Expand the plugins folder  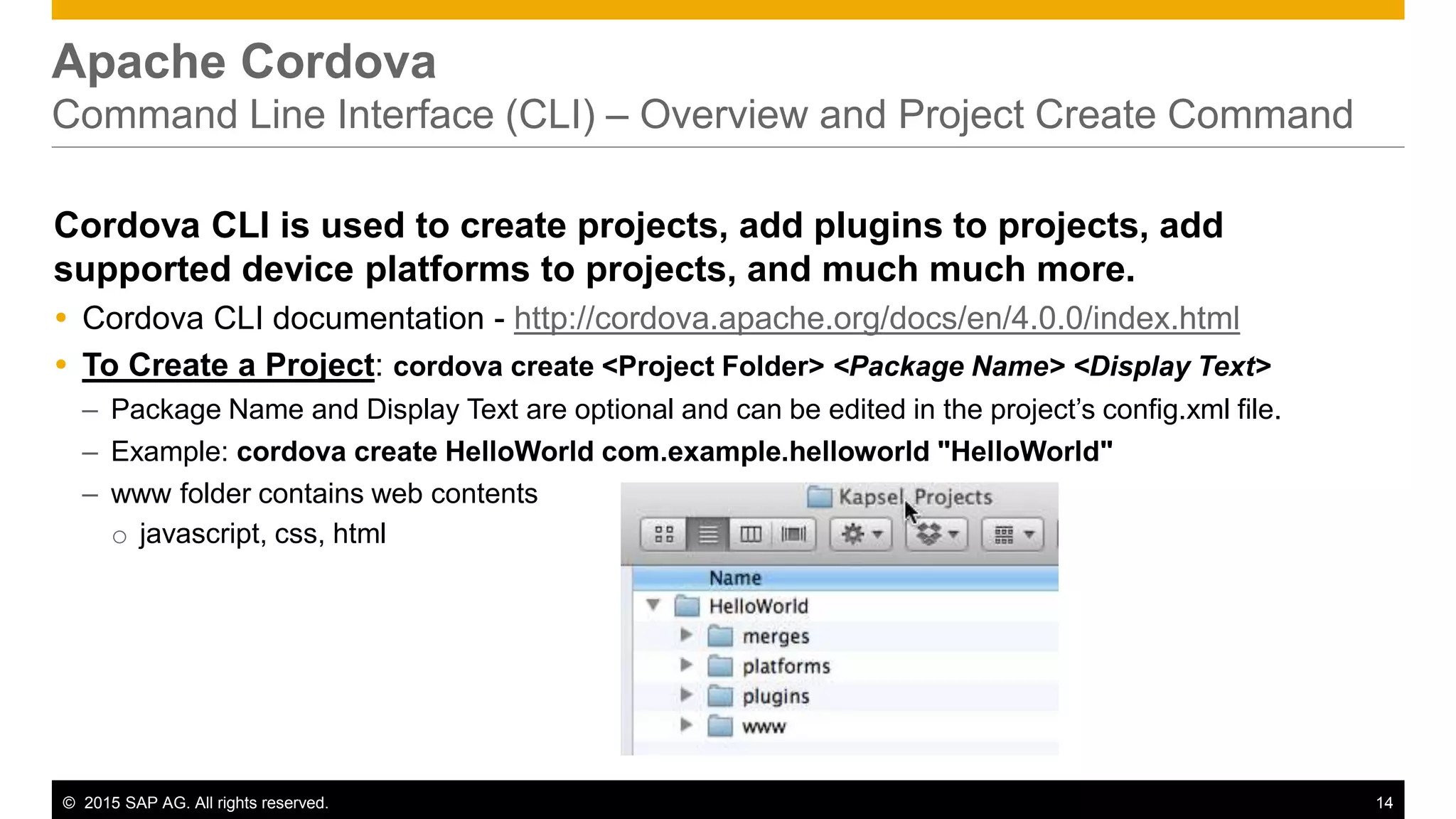tap(686, 695)
